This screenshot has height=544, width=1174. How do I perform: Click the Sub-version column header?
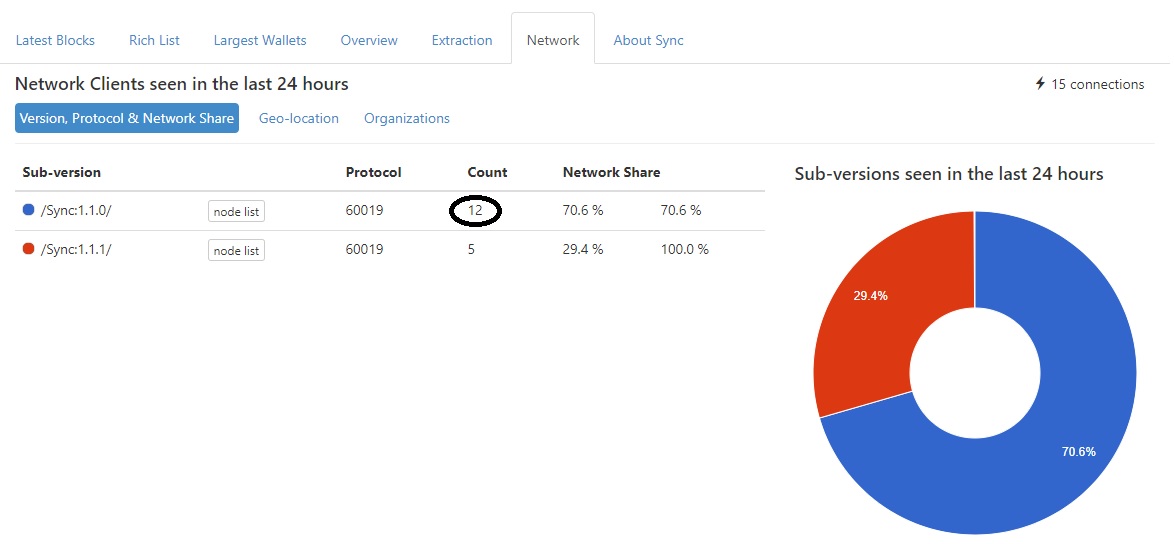click(x=61, y=172)
